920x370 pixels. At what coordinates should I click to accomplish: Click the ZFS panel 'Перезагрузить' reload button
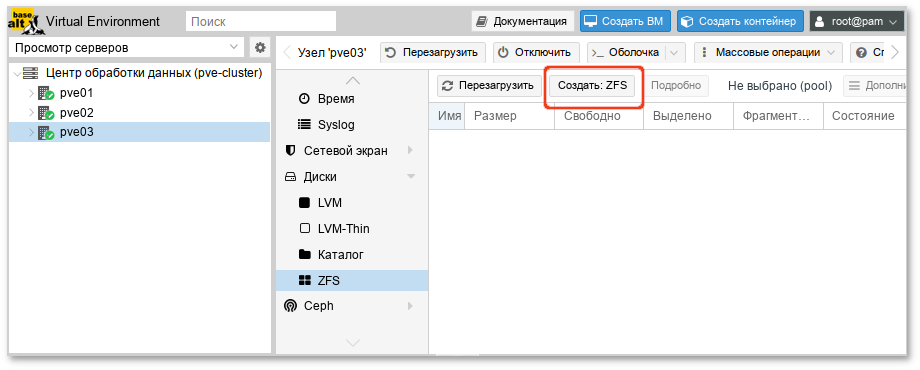pyautogui.click(x=489, y=86)
